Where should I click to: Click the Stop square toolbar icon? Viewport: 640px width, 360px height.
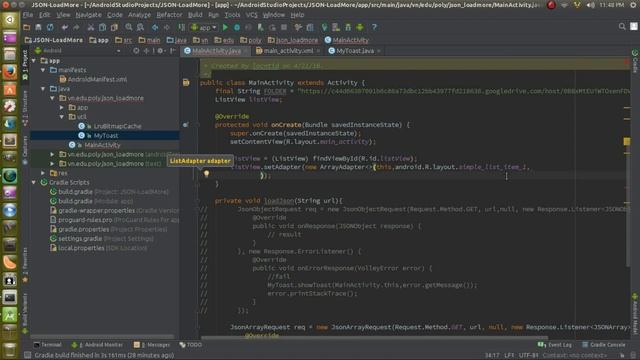284,27
